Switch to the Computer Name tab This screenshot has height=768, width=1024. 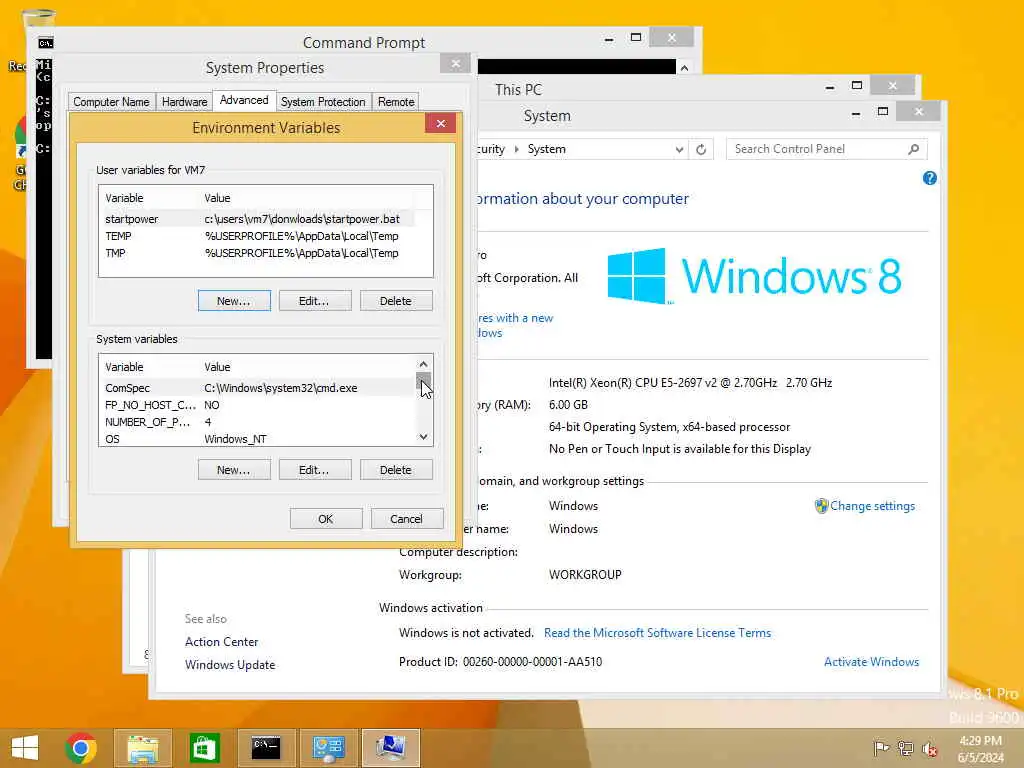tap(111, 102)
